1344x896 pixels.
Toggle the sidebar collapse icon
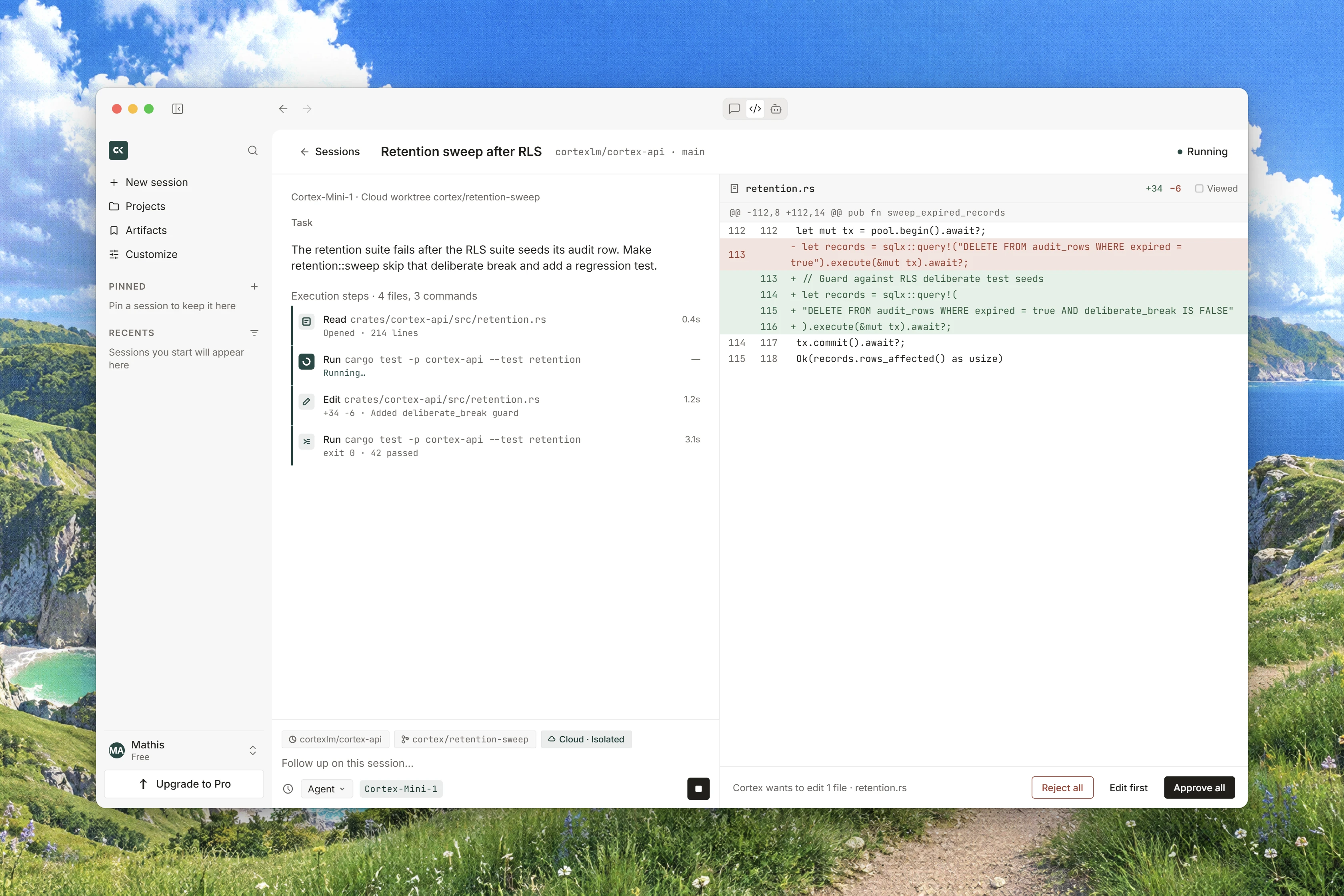click(177, 108)
